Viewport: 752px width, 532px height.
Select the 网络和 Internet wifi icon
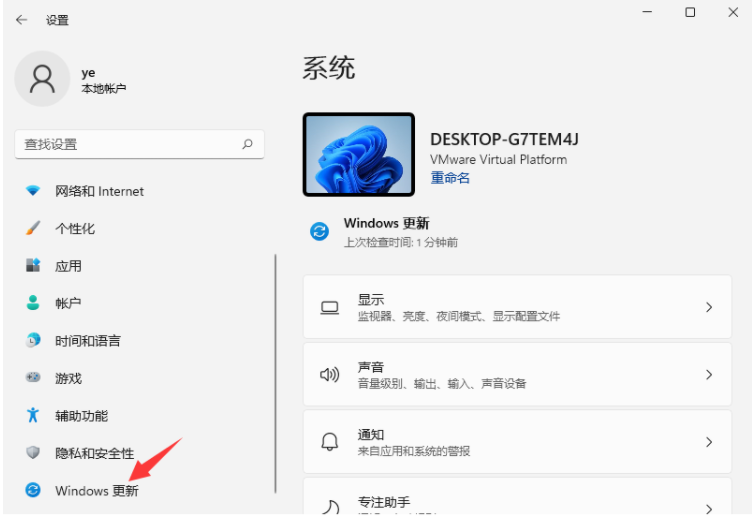tap(33, 191)
